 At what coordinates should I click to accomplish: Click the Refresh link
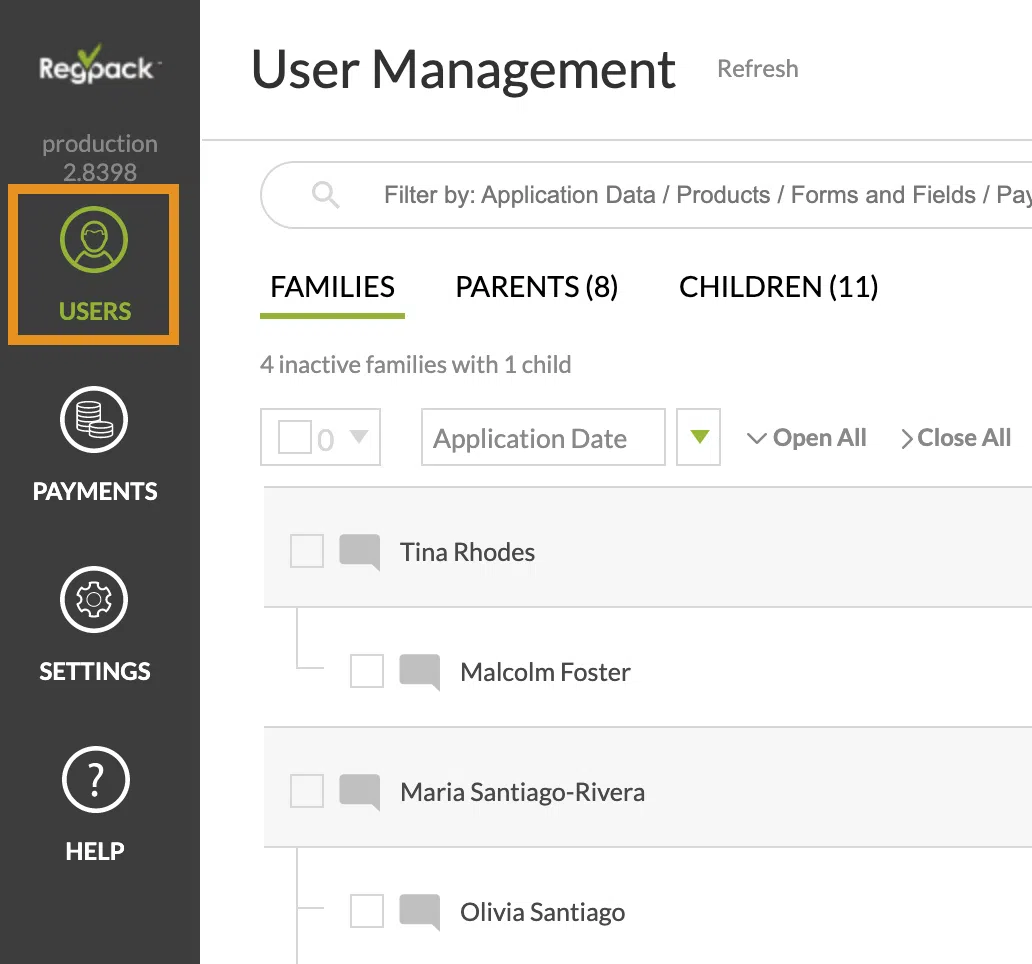757,69
